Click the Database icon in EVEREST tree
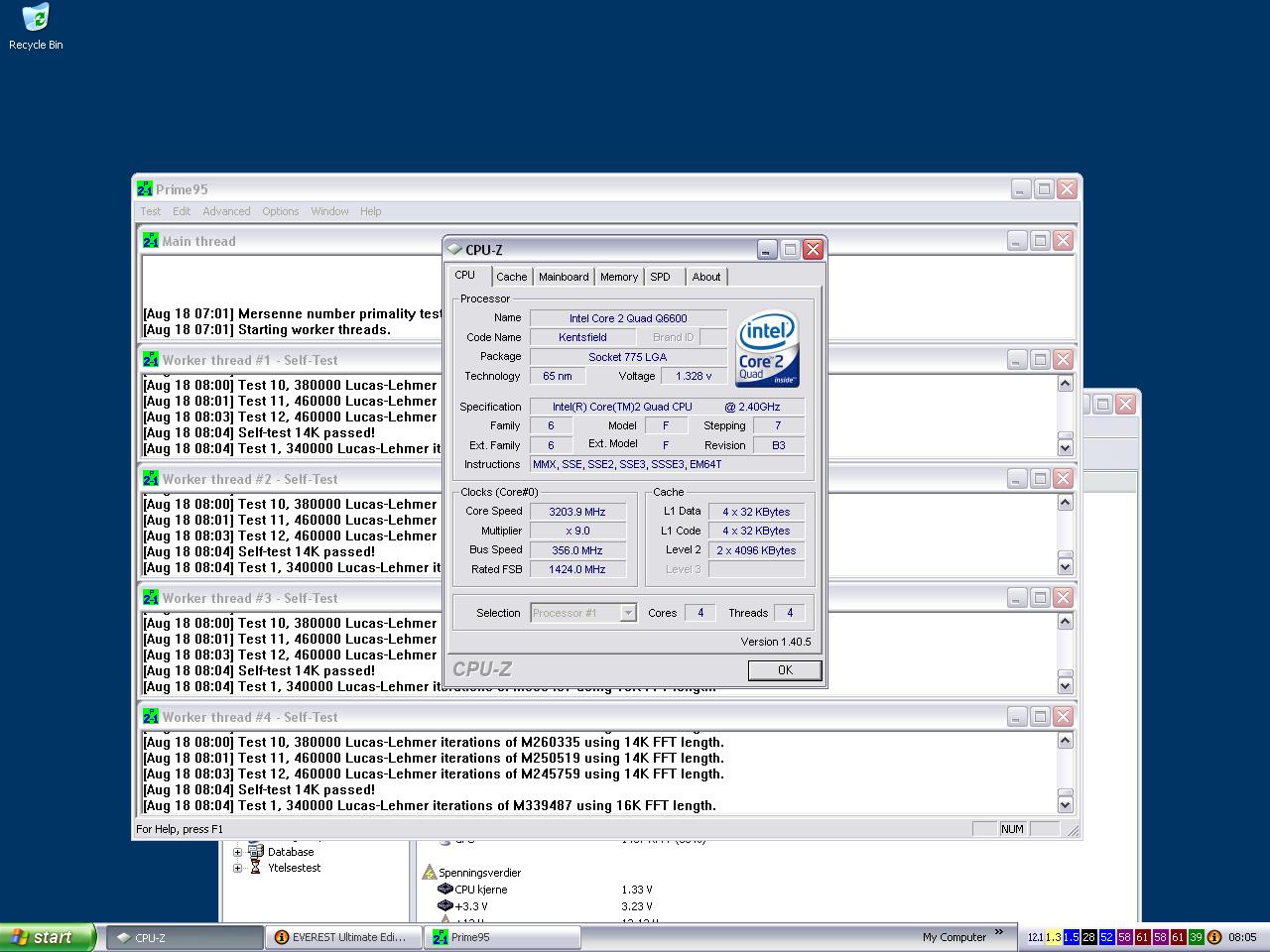The image size is (1270, 952). point(256,851)
